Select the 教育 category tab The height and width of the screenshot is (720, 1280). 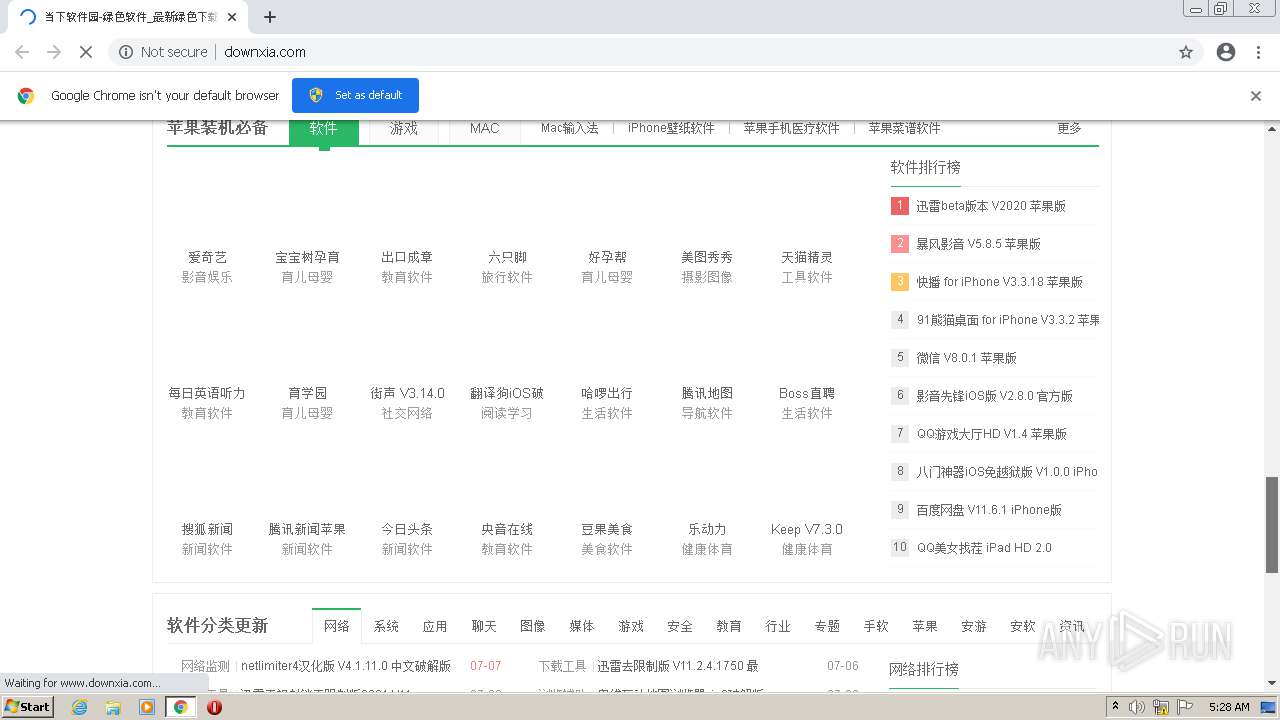pyautogui.click(x=729, y=626)
